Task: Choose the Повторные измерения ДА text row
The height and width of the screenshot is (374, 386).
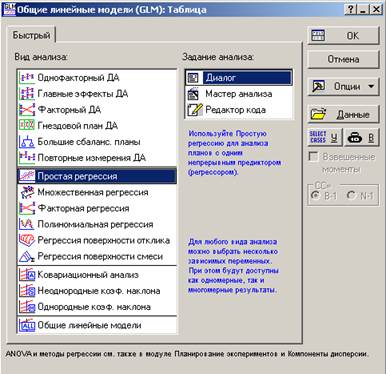Action: [92, 157]
